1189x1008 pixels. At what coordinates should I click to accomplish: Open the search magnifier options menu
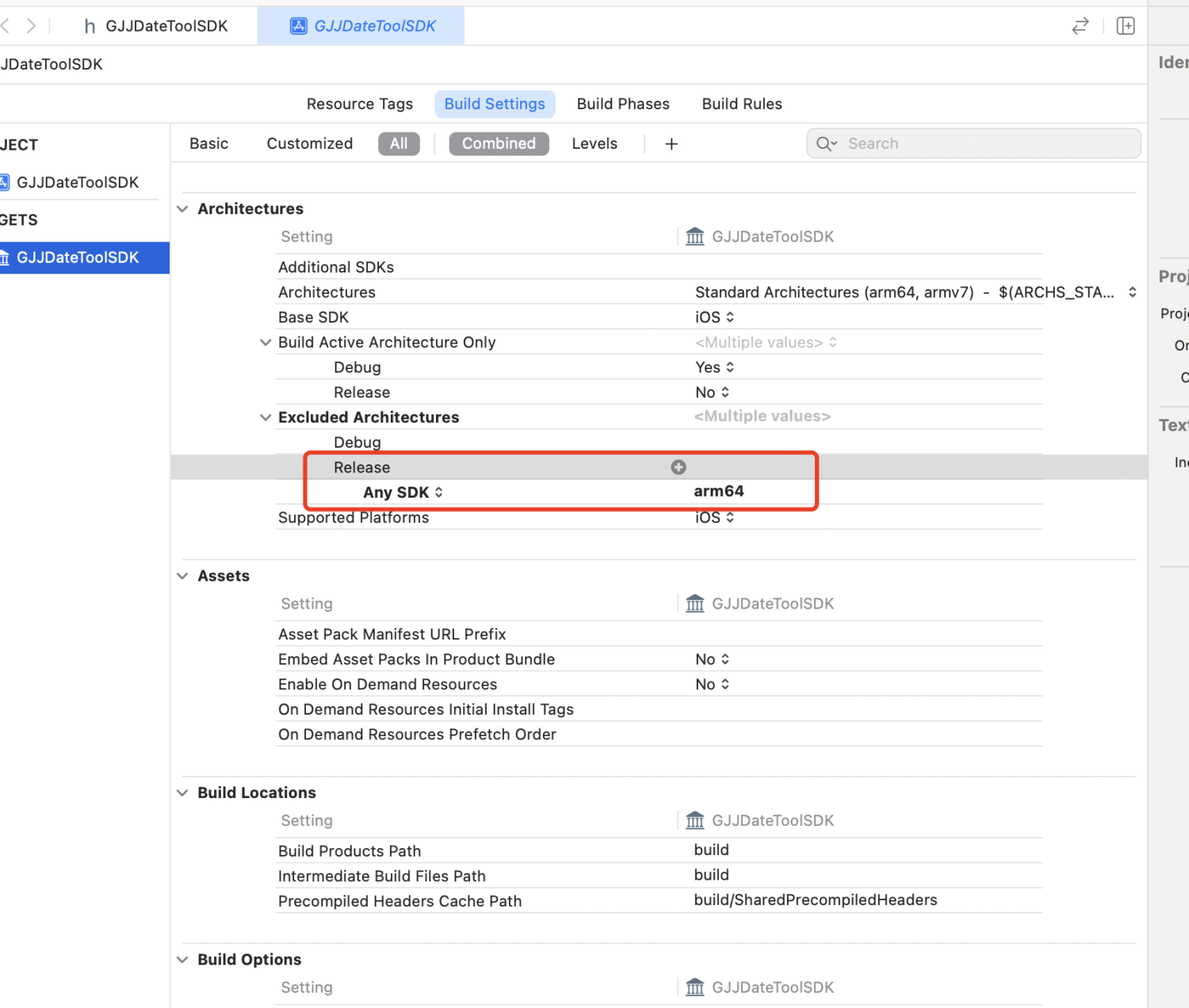pos(827,143)
